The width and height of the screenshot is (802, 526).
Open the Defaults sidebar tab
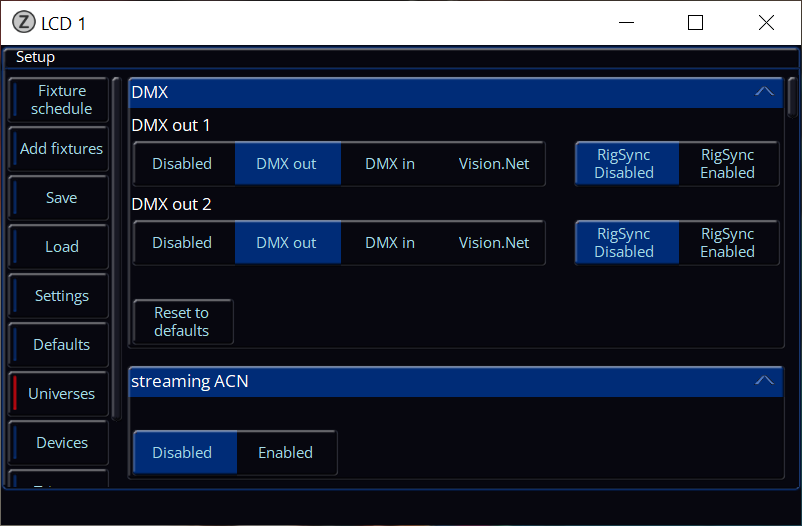click(x=61, y=345)
